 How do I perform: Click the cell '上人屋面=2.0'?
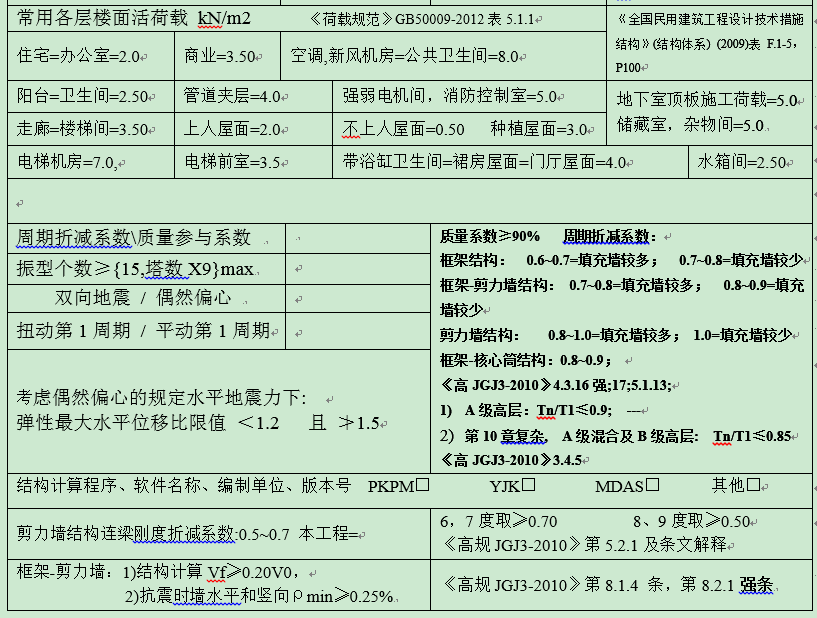[253, 129]
